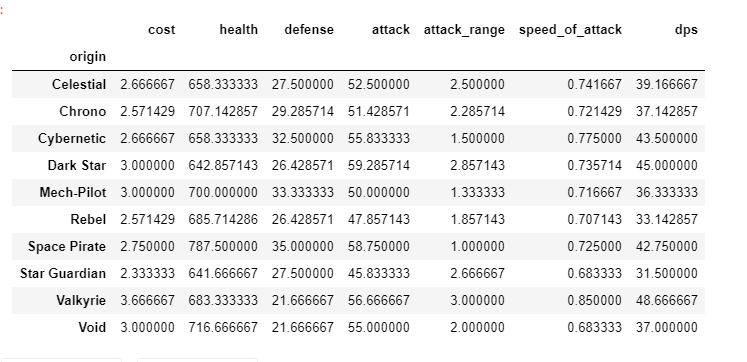Click the dps column header
The width and height of the screenshot is (747, 362).
(x=686, y=30)
